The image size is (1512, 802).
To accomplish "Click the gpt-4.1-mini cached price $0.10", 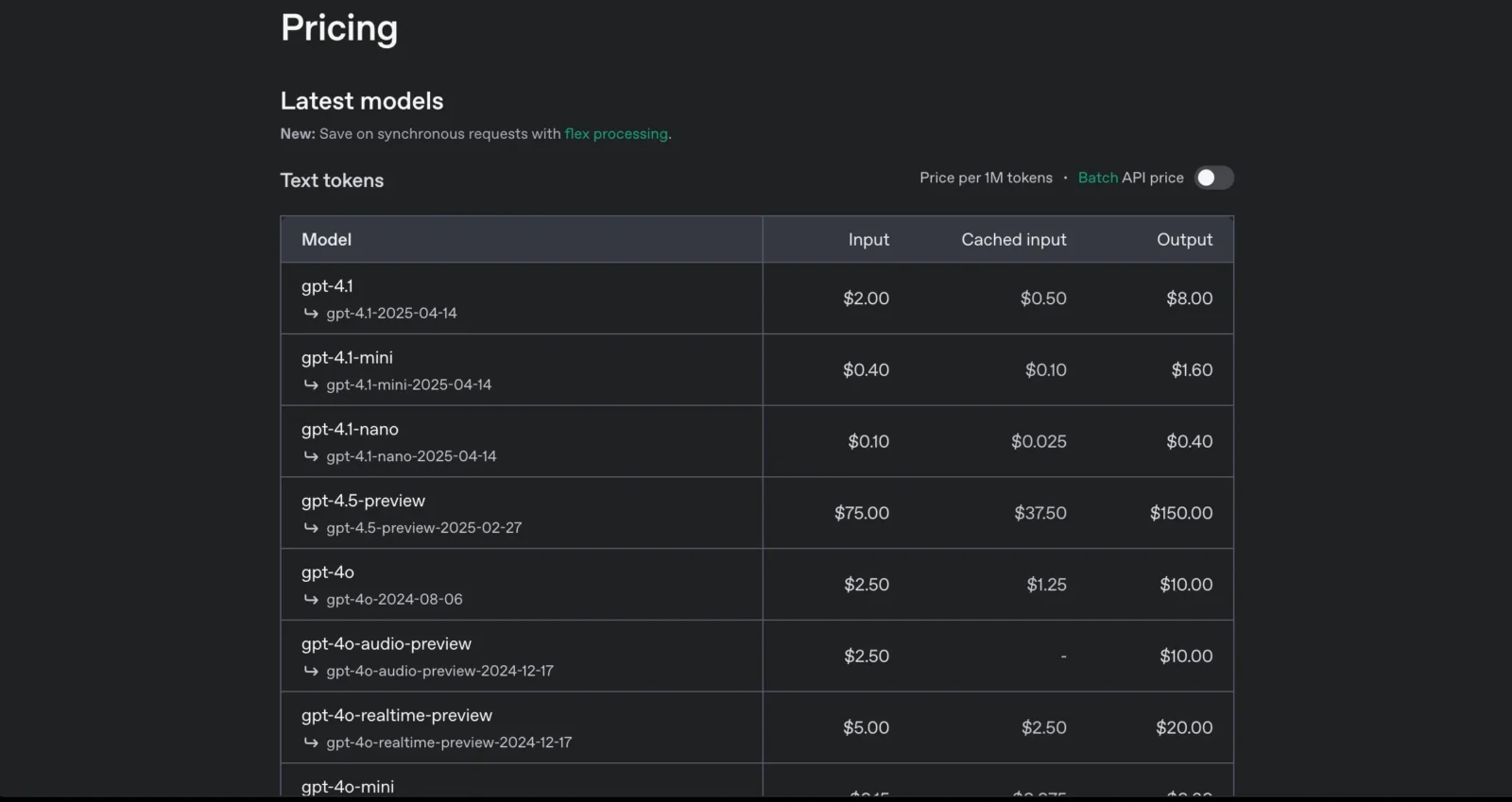I will 1046,370.
